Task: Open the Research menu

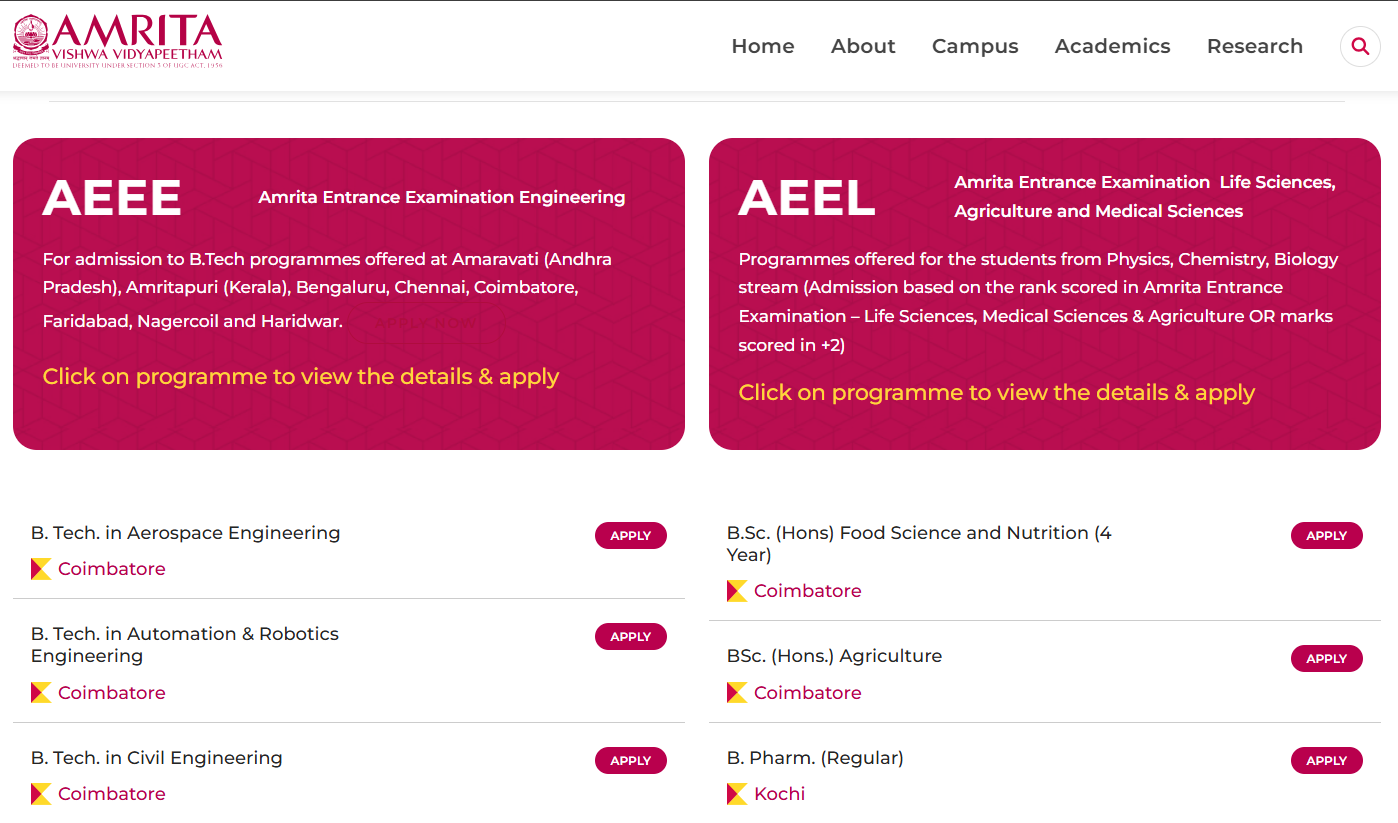Action: pyautogui.click(x=1255, y=46)
